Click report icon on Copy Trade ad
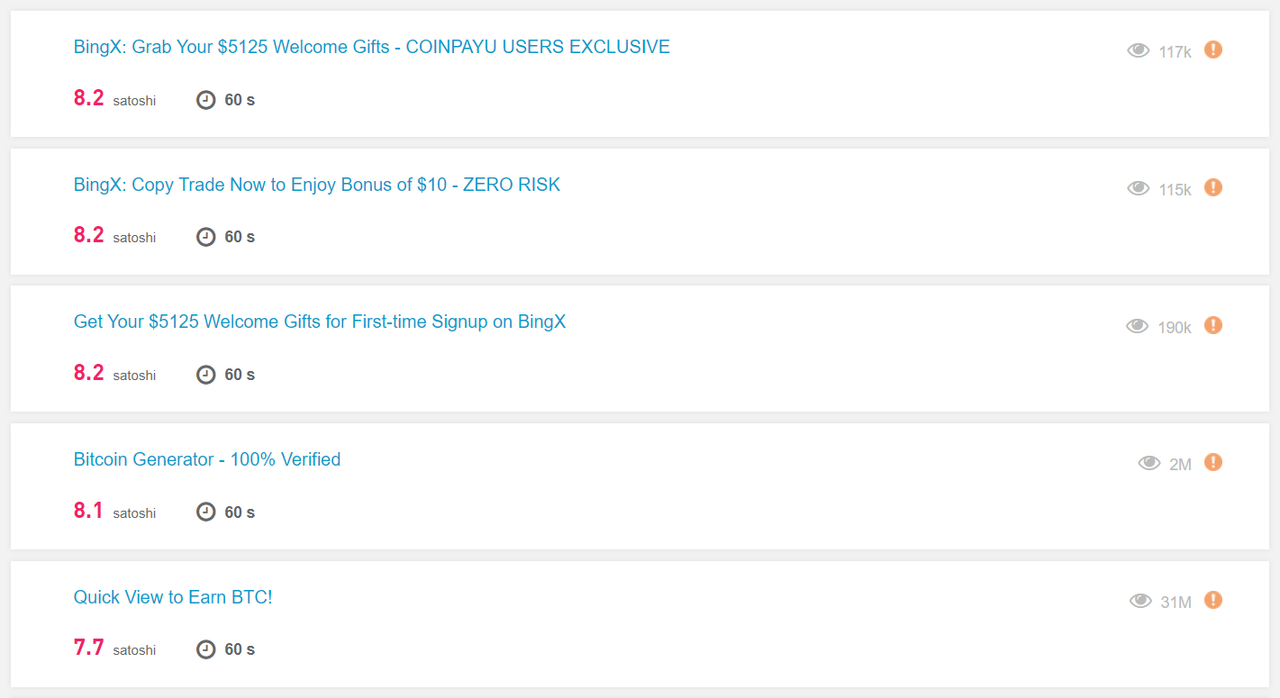This screenshot has height=698, width=1280. 1213,187
